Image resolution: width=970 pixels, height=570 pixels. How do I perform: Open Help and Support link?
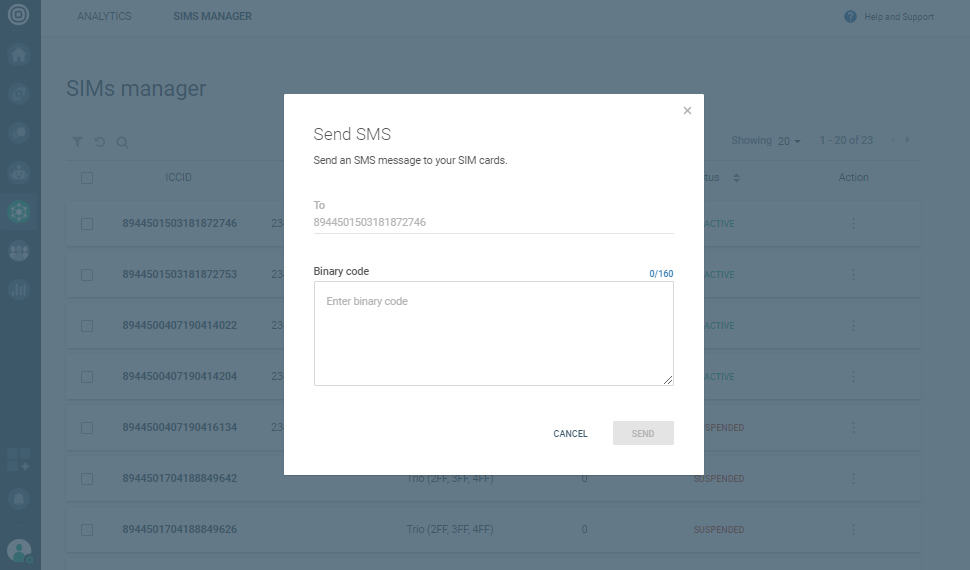pos(889,17)
